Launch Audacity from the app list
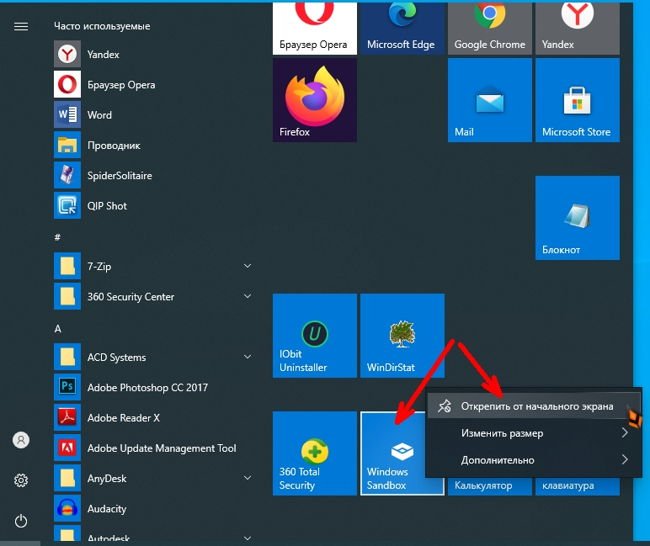Viewport: 650px width, 546px height. point(153,508)
